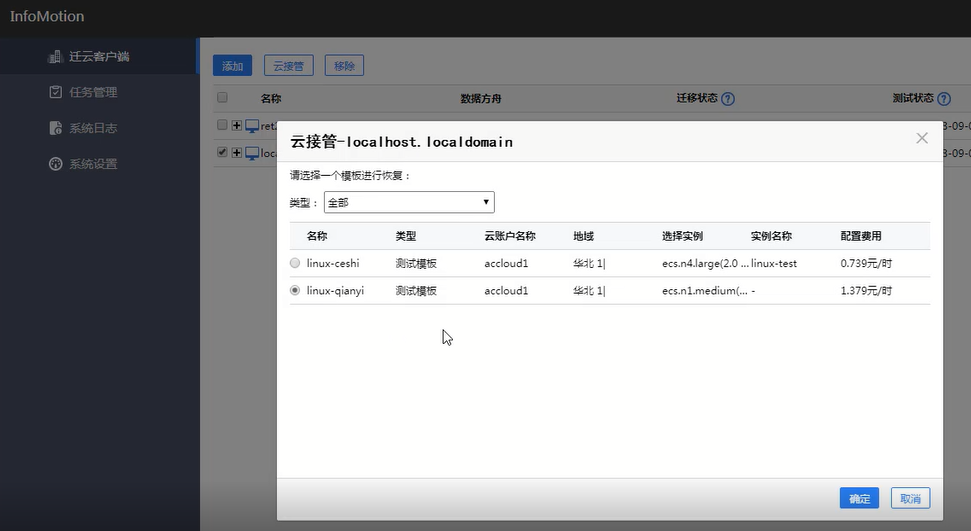Open 系统日志 in the sidebar
The height and width of the screenshot is (531, 971).
pyautogui.click(x=98, y=128)
